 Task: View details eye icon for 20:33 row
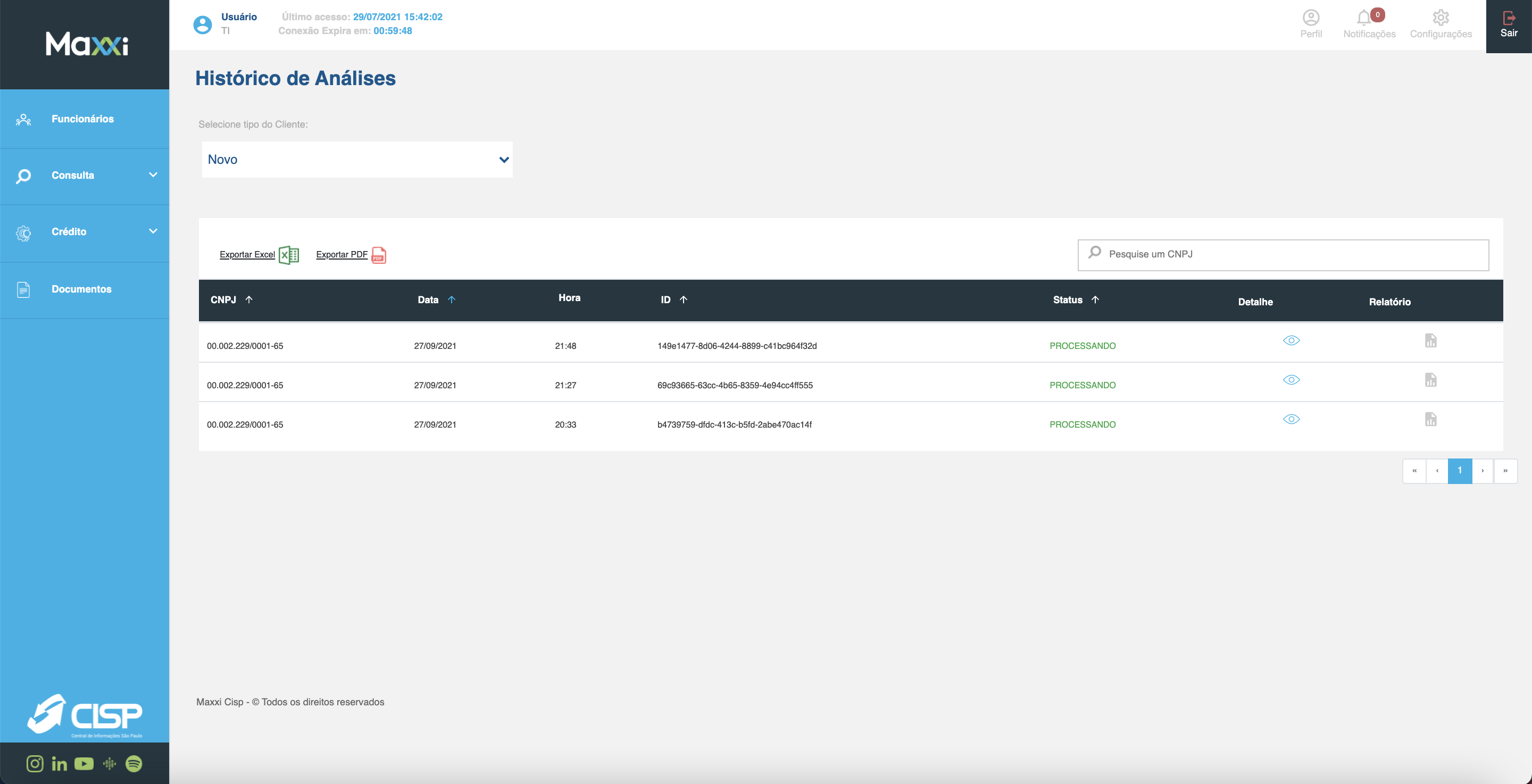(x=1291, y=419)
